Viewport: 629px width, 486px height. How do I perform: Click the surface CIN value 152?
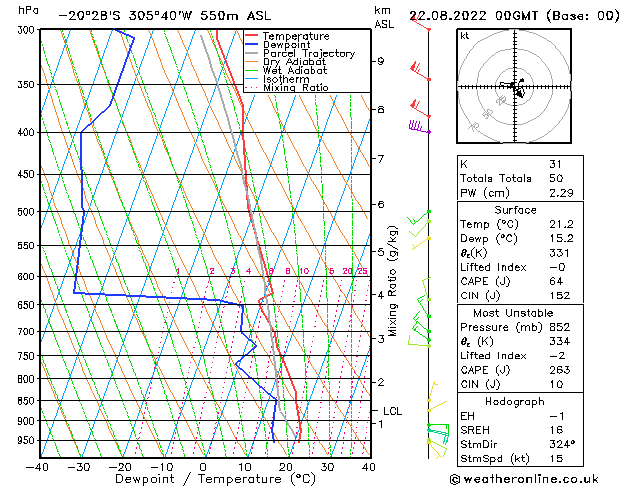pos(560,296)
